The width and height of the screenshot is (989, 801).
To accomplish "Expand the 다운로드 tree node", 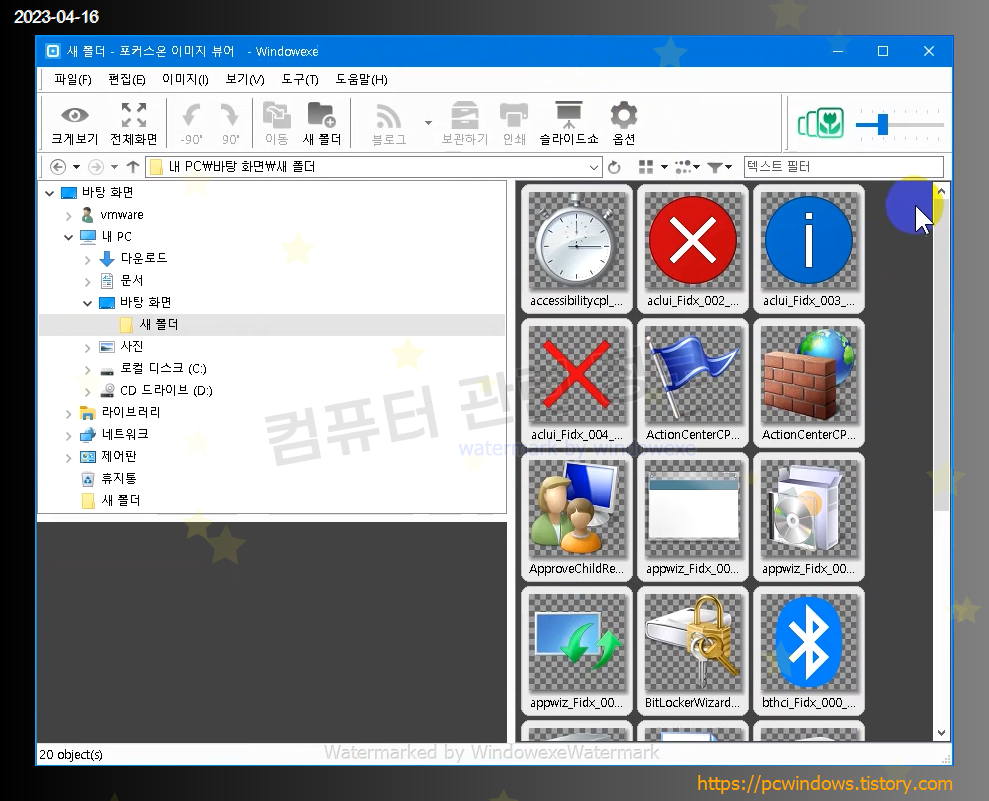I will point(88,259).
